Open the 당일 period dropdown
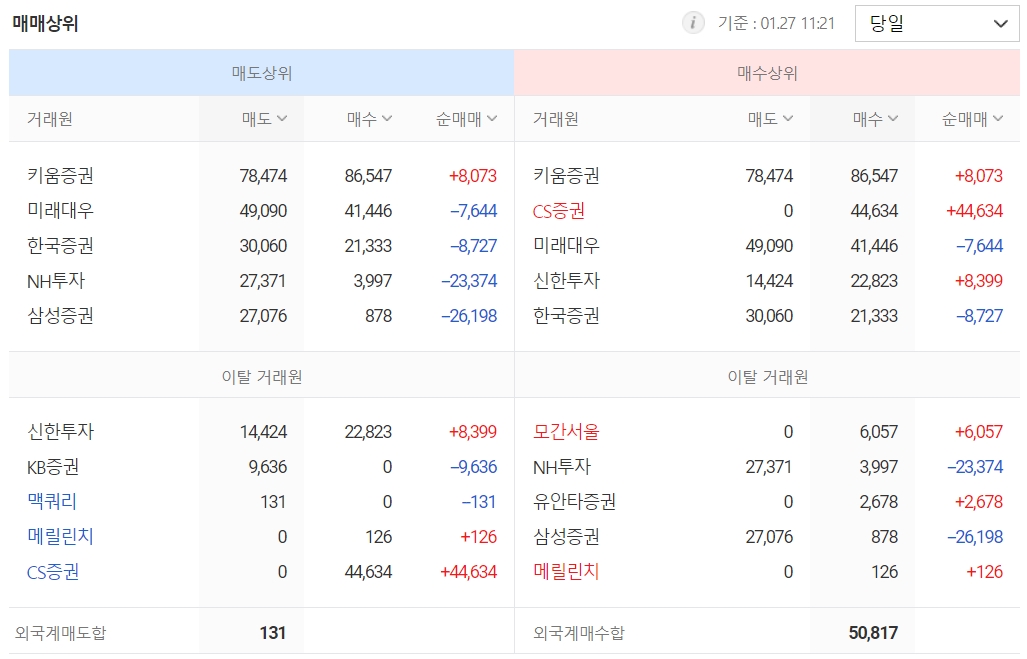The width and height of the screenshot is (1027, 659). pyautogui.click(x=937, y=24)
